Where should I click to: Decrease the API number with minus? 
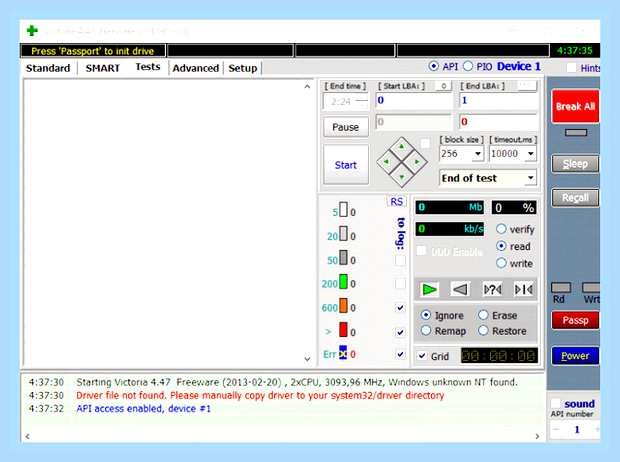[x=556, y=430]
